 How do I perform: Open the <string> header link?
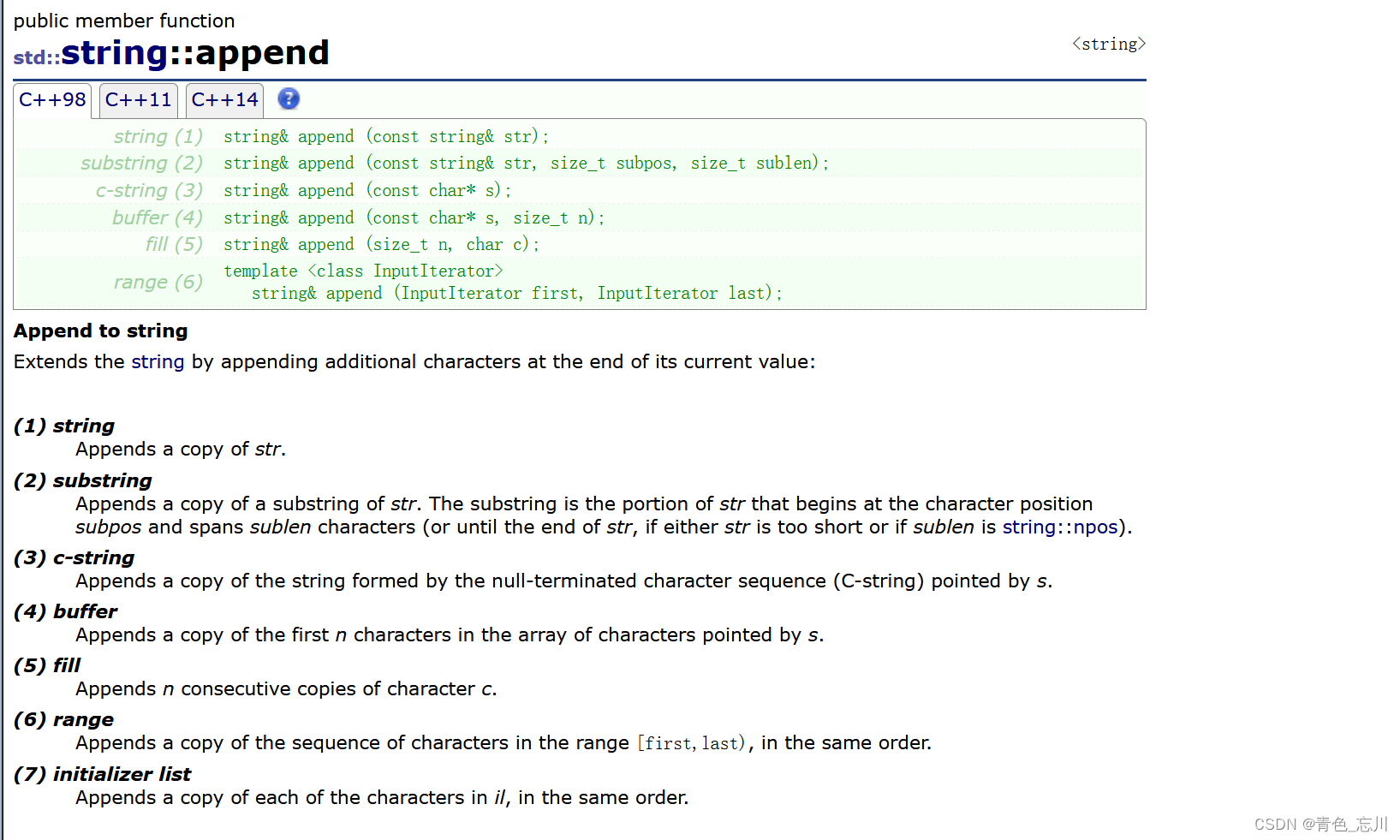[x=1109, y=44]
